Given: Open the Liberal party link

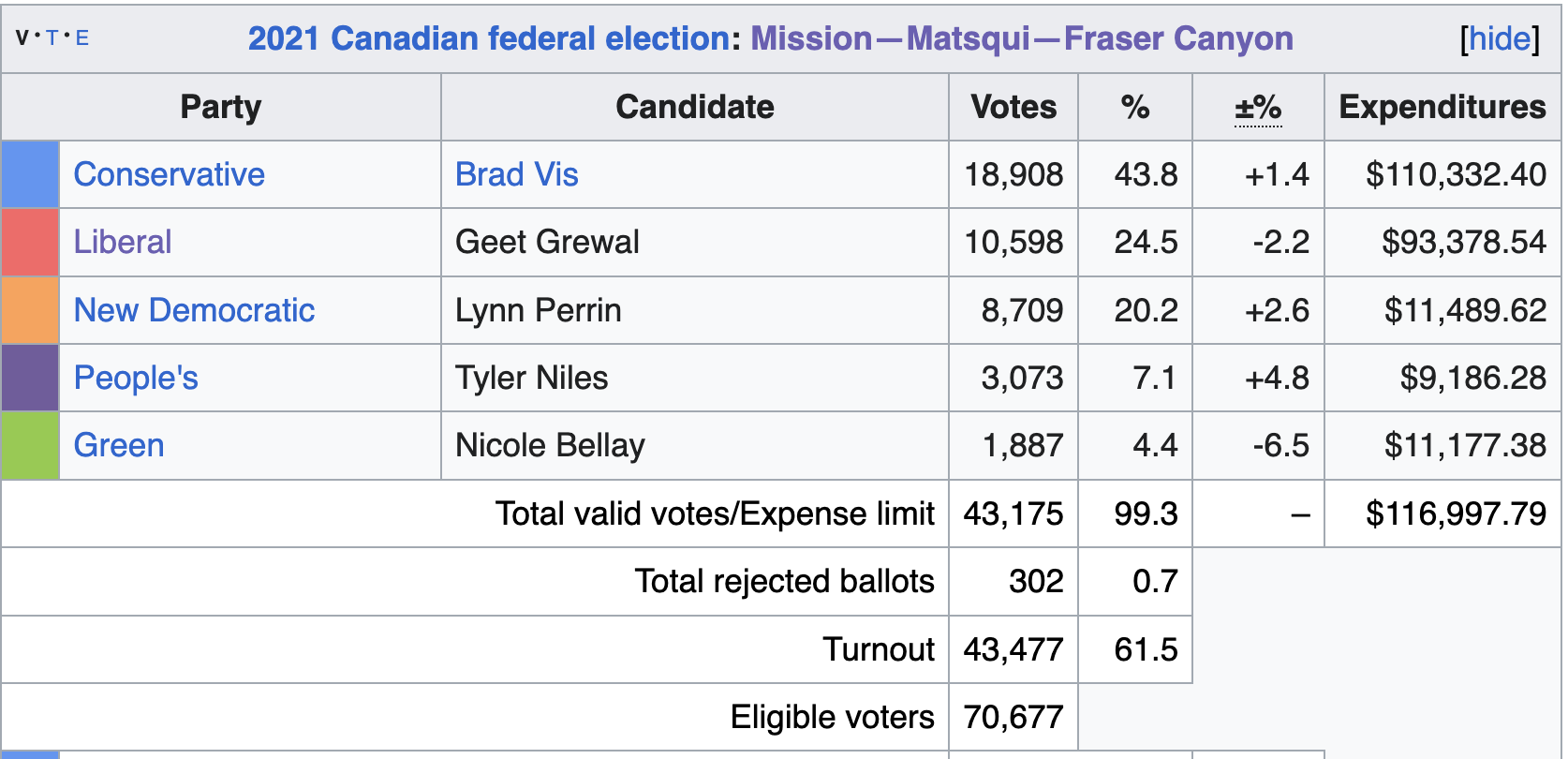Looking at the screenshot, I should [x=122, y=242].
